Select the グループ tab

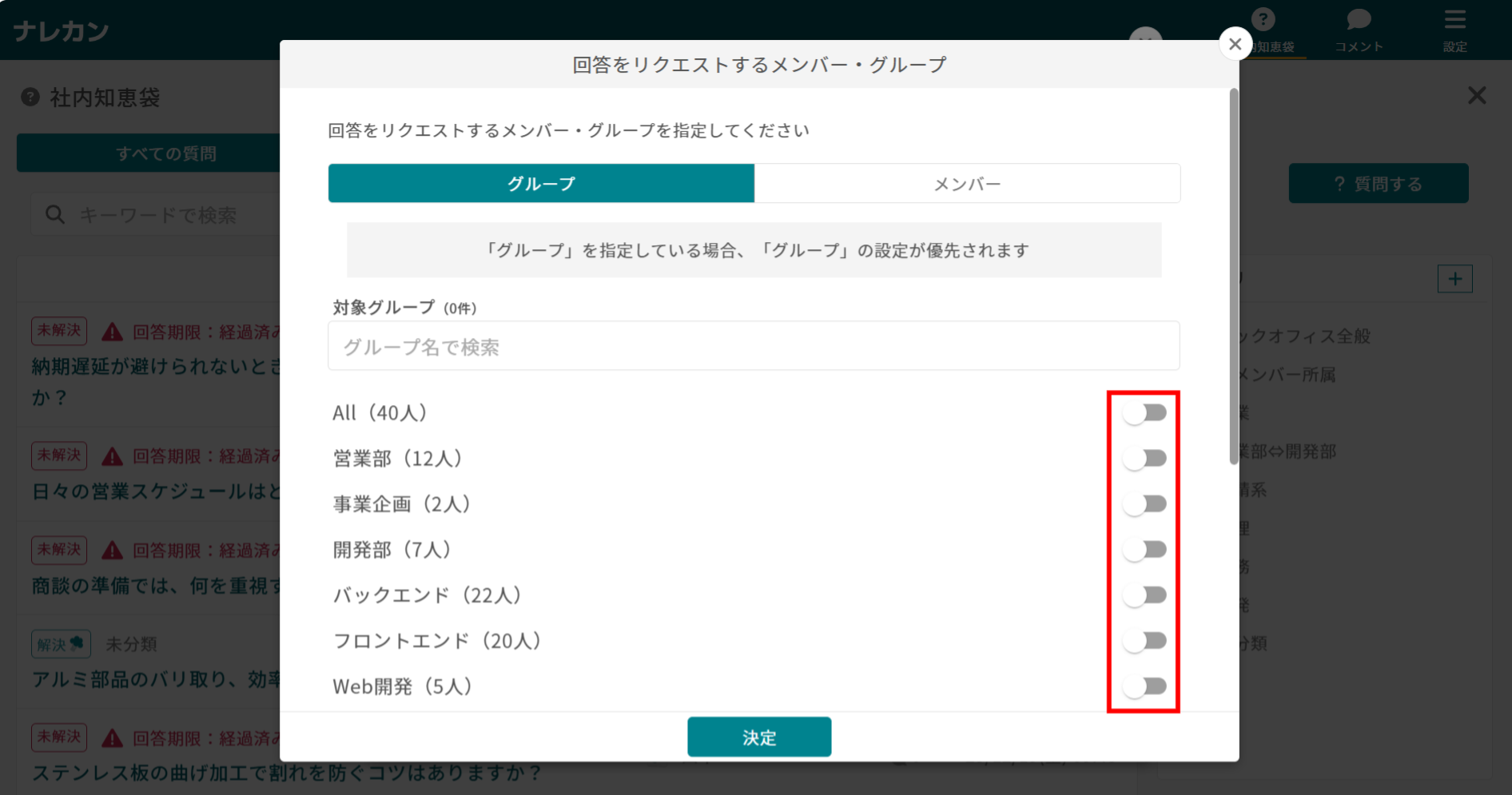click(541, 183)
